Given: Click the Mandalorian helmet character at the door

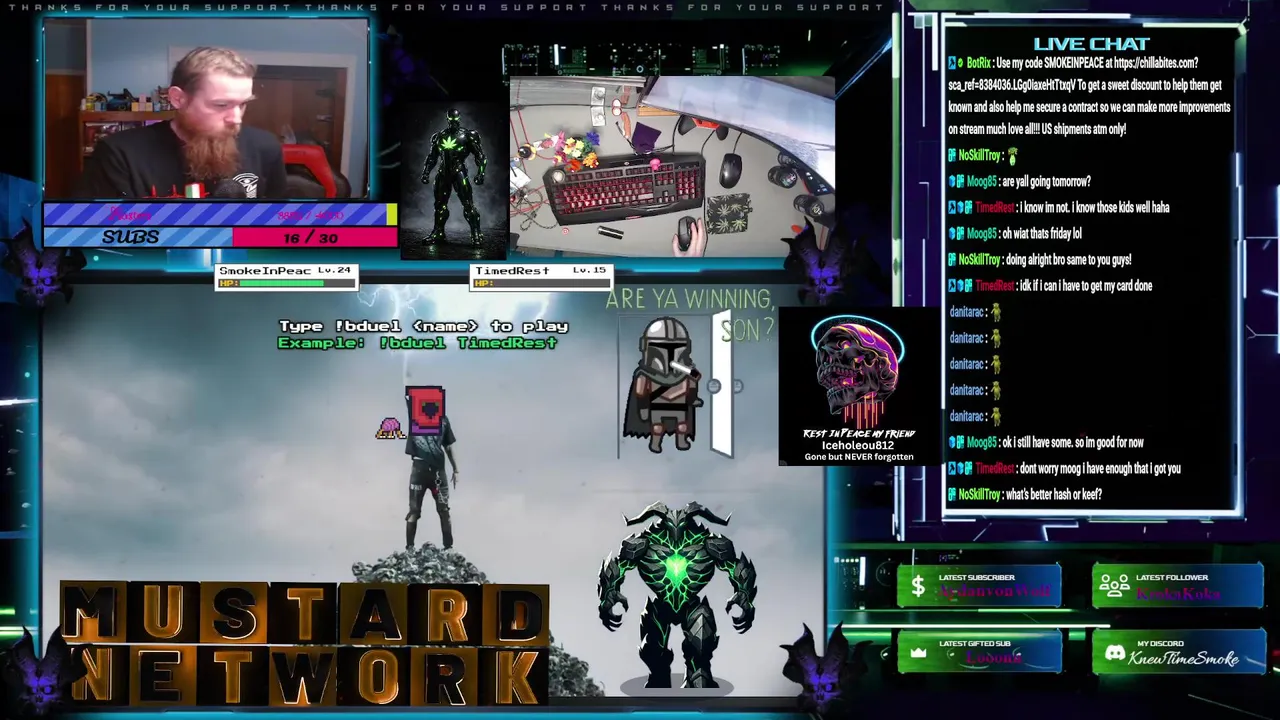Looking at the screenshot, I should (x=664, y=385).
